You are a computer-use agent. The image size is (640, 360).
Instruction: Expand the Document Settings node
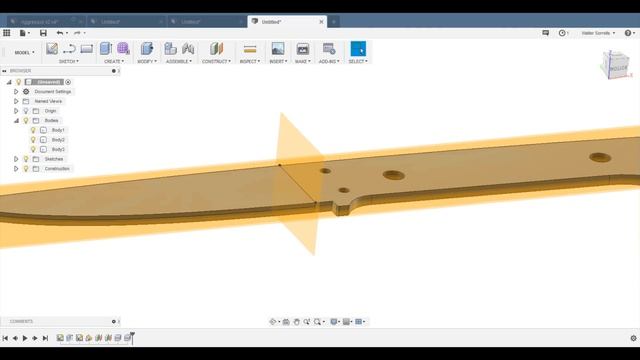[x=16, y=92]
